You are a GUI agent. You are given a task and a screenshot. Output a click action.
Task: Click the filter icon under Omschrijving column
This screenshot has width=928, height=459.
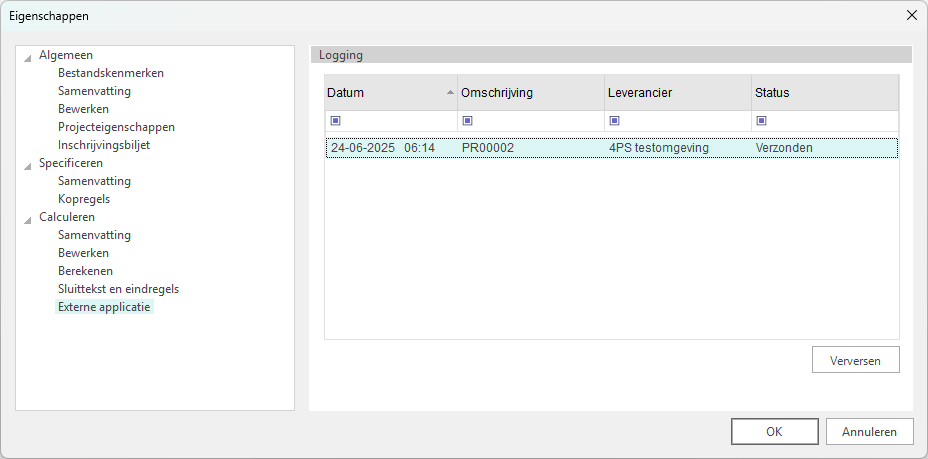[x=467, y=121]
